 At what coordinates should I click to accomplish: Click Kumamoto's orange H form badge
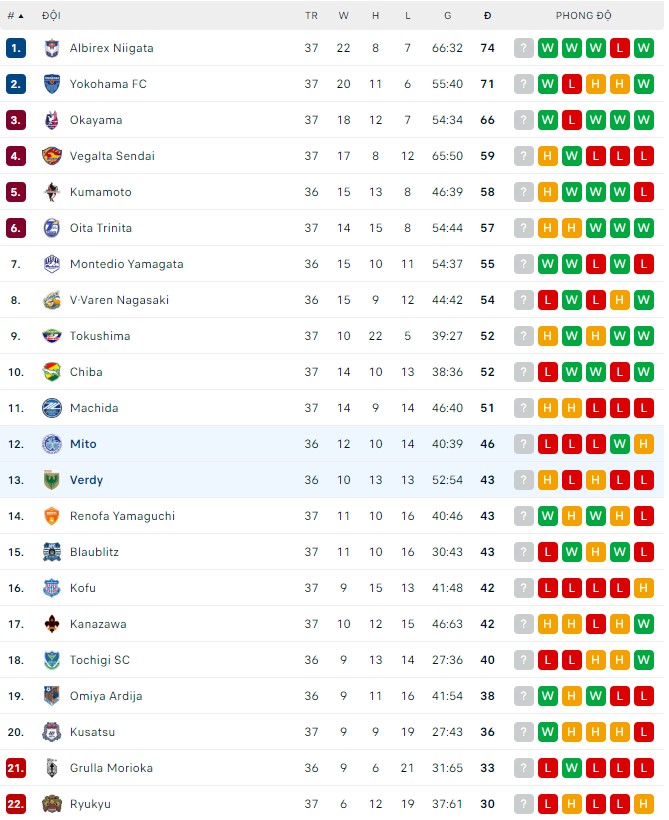point(547,192)
